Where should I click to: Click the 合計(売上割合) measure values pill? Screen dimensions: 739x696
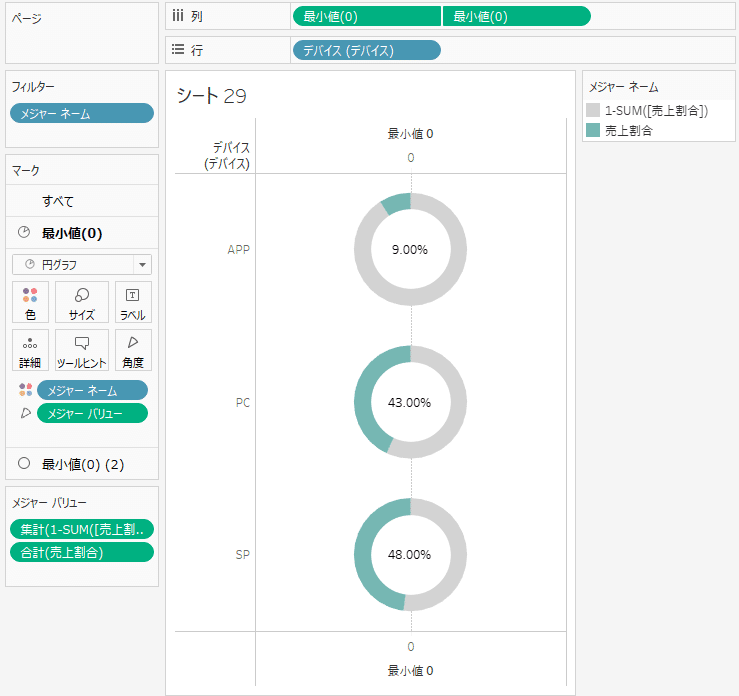[x=82, y=552]
